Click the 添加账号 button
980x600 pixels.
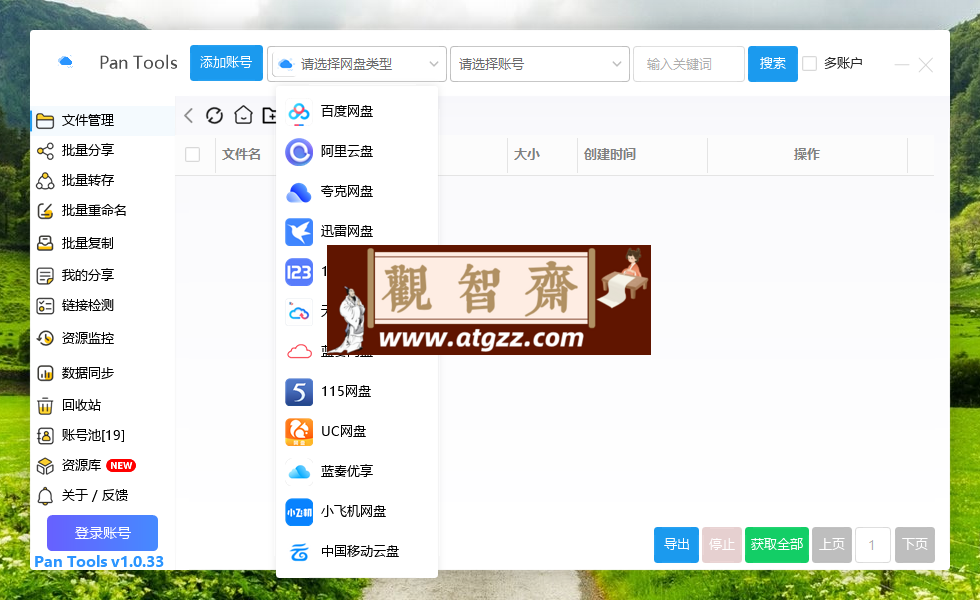click(226, 62)
